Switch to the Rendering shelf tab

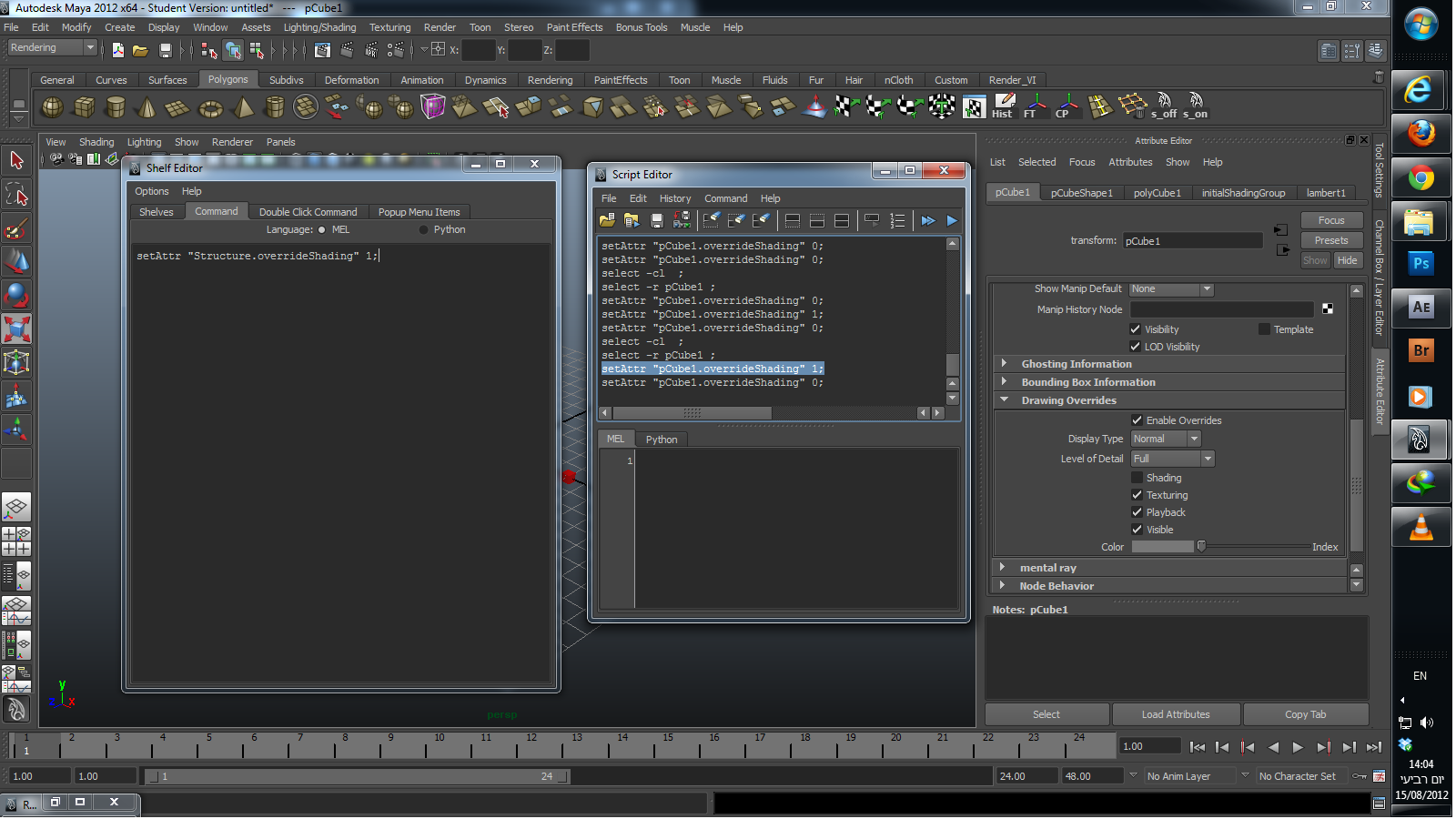point(550,80)
